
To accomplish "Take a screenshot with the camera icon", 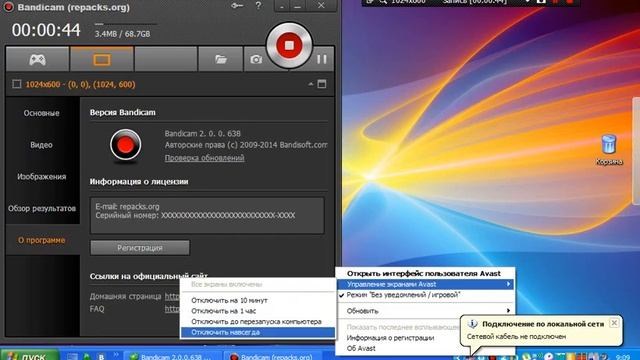I will click(x=256, y=60).
